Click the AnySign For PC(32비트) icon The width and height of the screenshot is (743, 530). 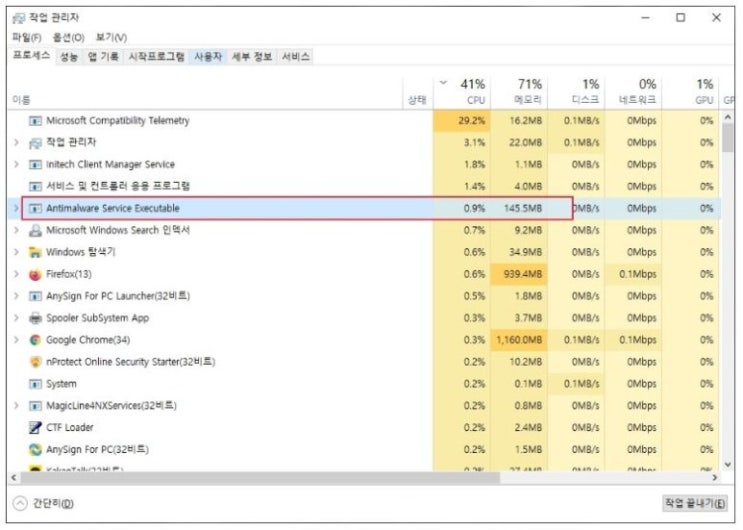pyautogui.click(x=35, y=449)
